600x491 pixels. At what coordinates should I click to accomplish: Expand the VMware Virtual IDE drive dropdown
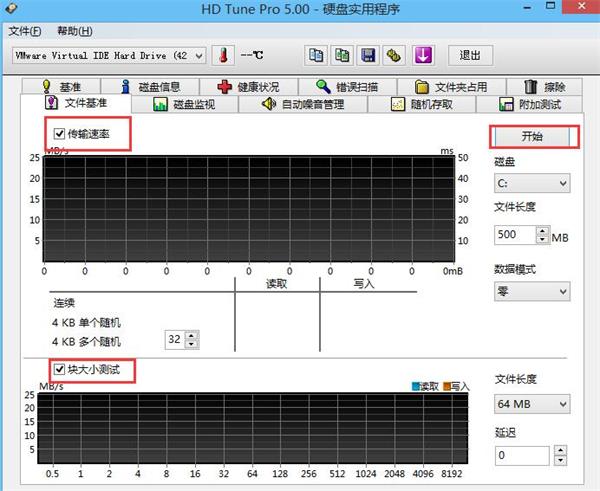click(199, 56)
